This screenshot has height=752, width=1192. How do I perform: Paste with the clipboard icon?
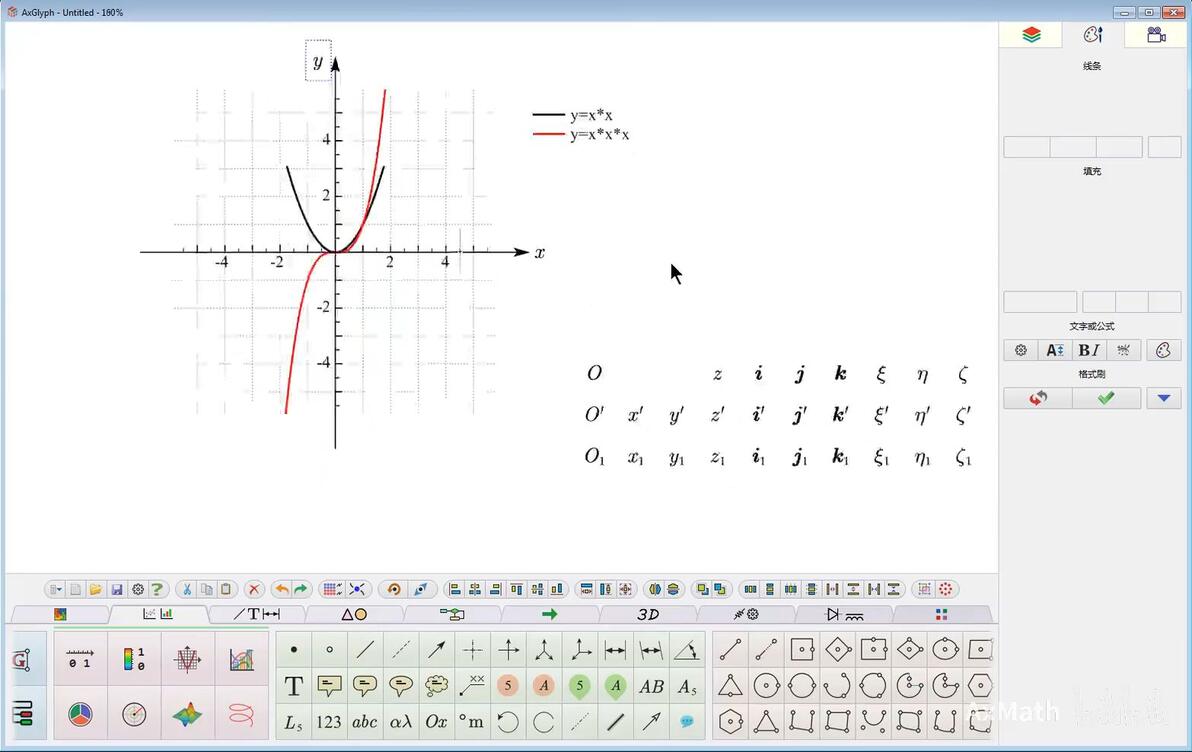tap(226, 589)
